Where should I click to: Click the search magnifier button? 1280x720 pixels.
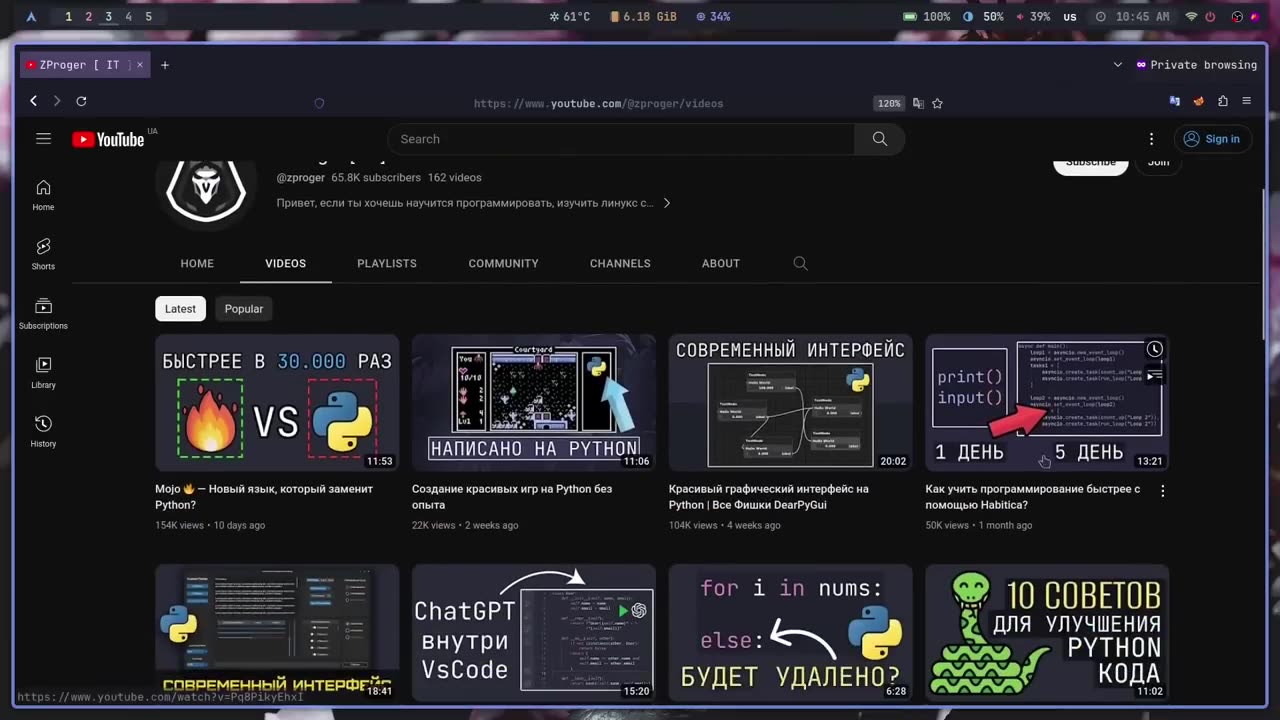(x=880, y=139)
